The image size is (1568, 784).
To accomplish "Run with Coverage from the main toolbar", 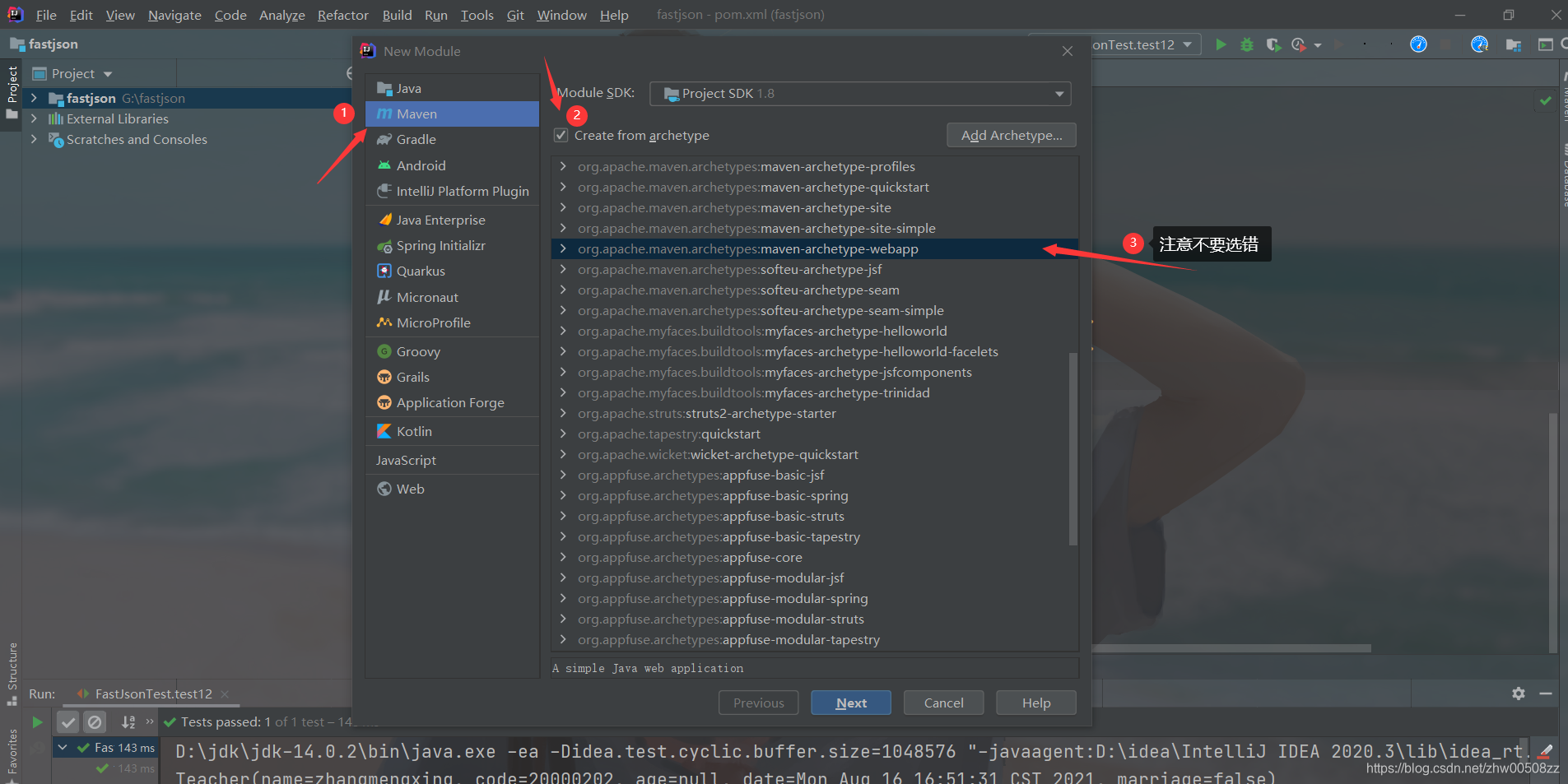I will 1273,44.
